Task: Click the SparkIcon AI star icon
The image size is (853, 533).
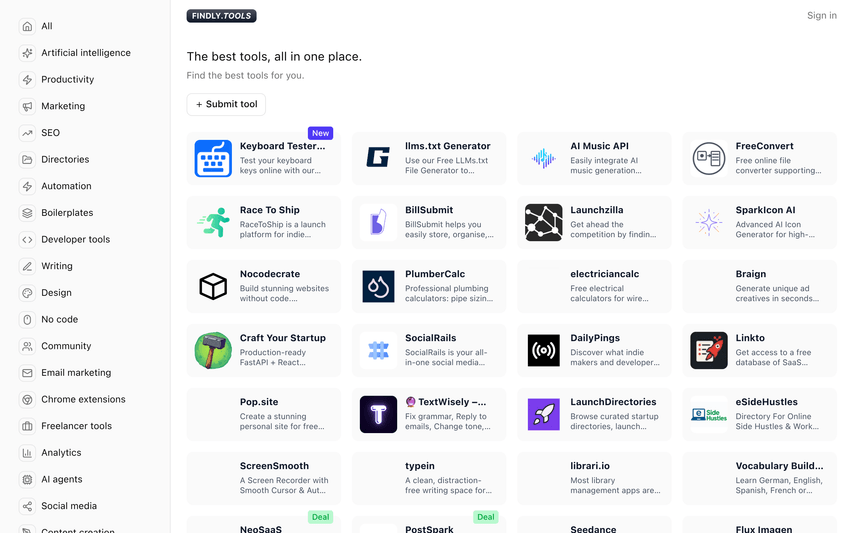Action: [x=709, y=222]
